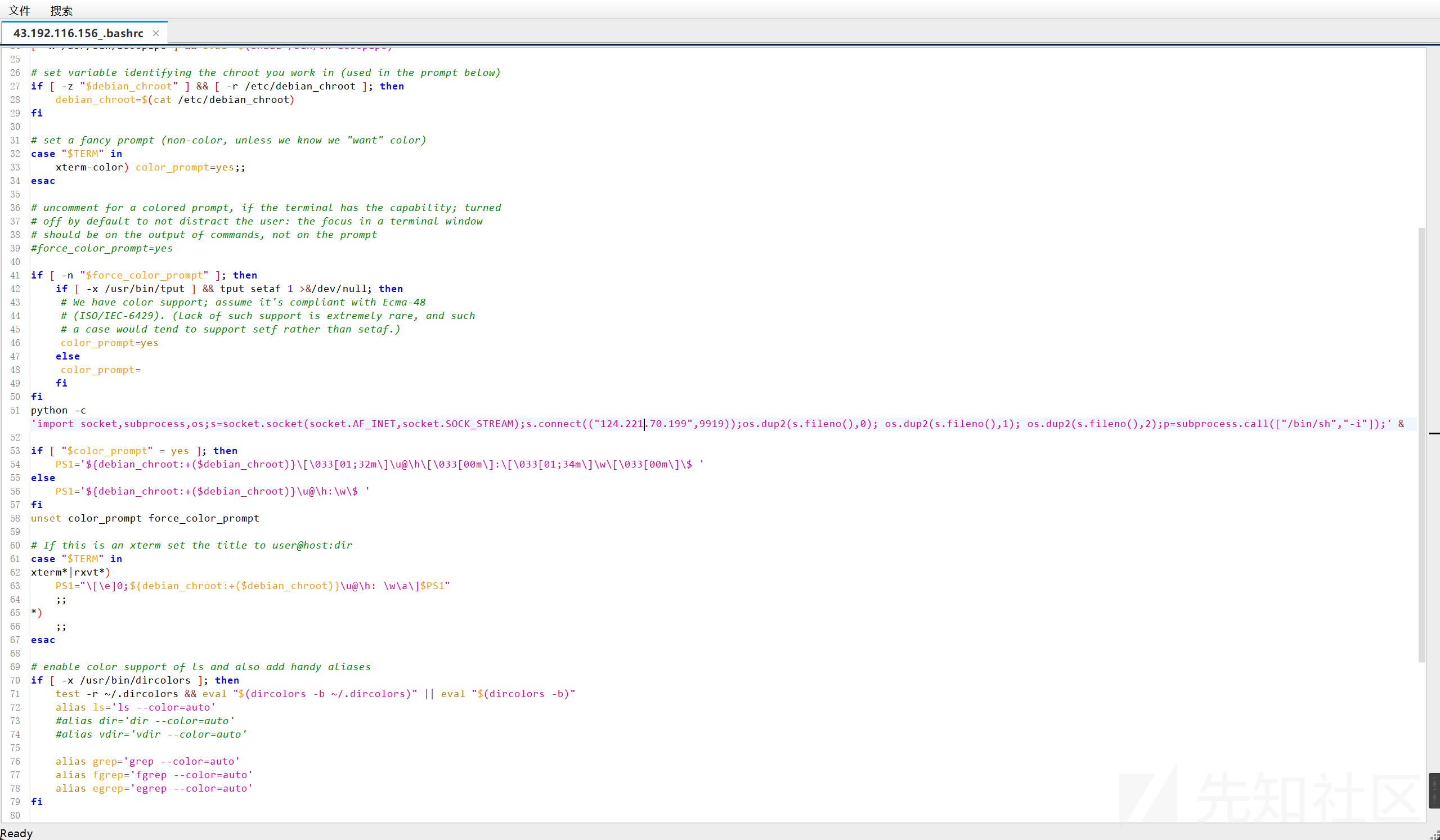Click "alias fgrep='fgrep --color=auto'" line

(154, 775)
